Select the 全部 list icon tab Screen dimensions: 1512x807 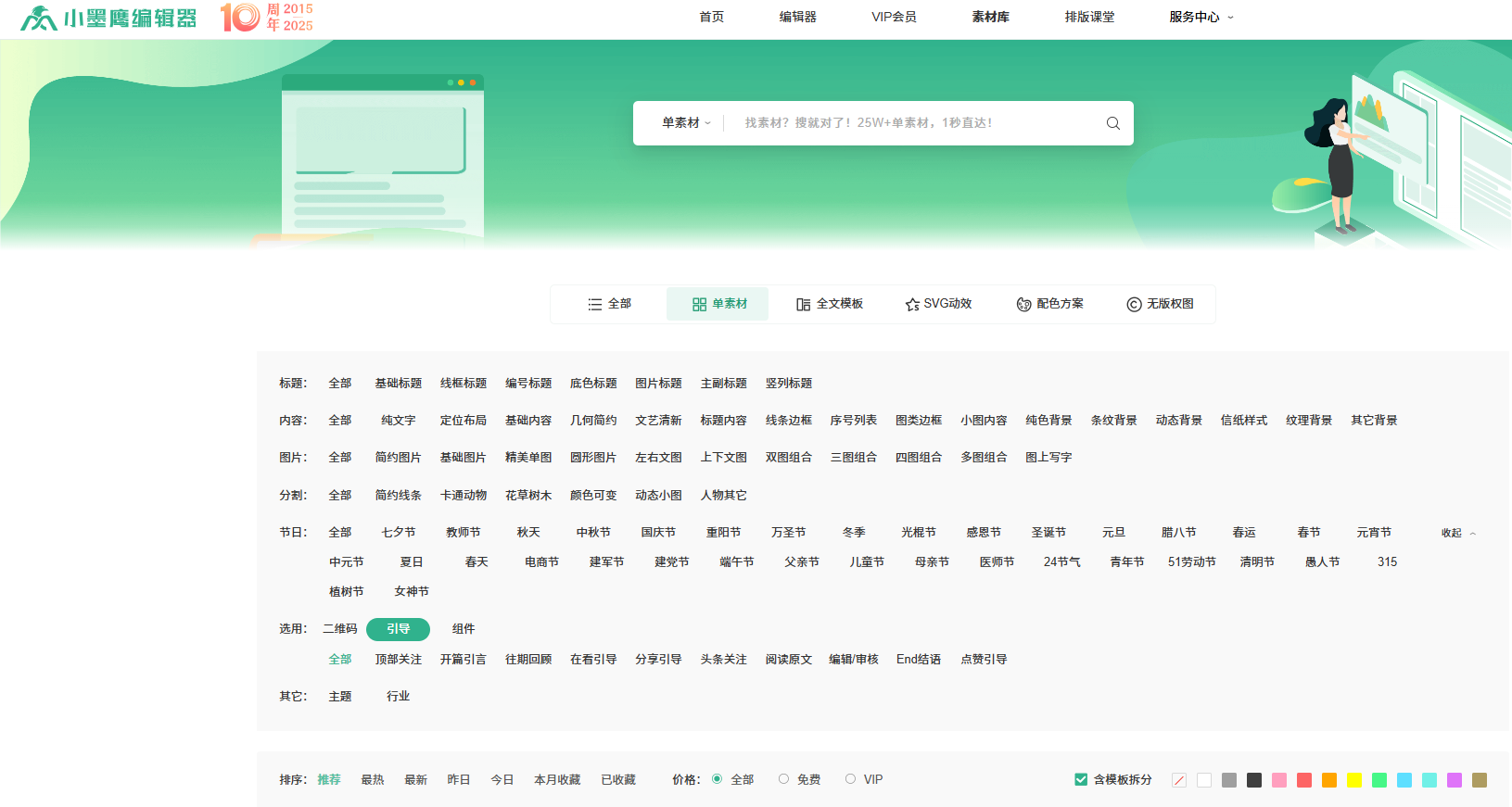(x=609, y=304)
